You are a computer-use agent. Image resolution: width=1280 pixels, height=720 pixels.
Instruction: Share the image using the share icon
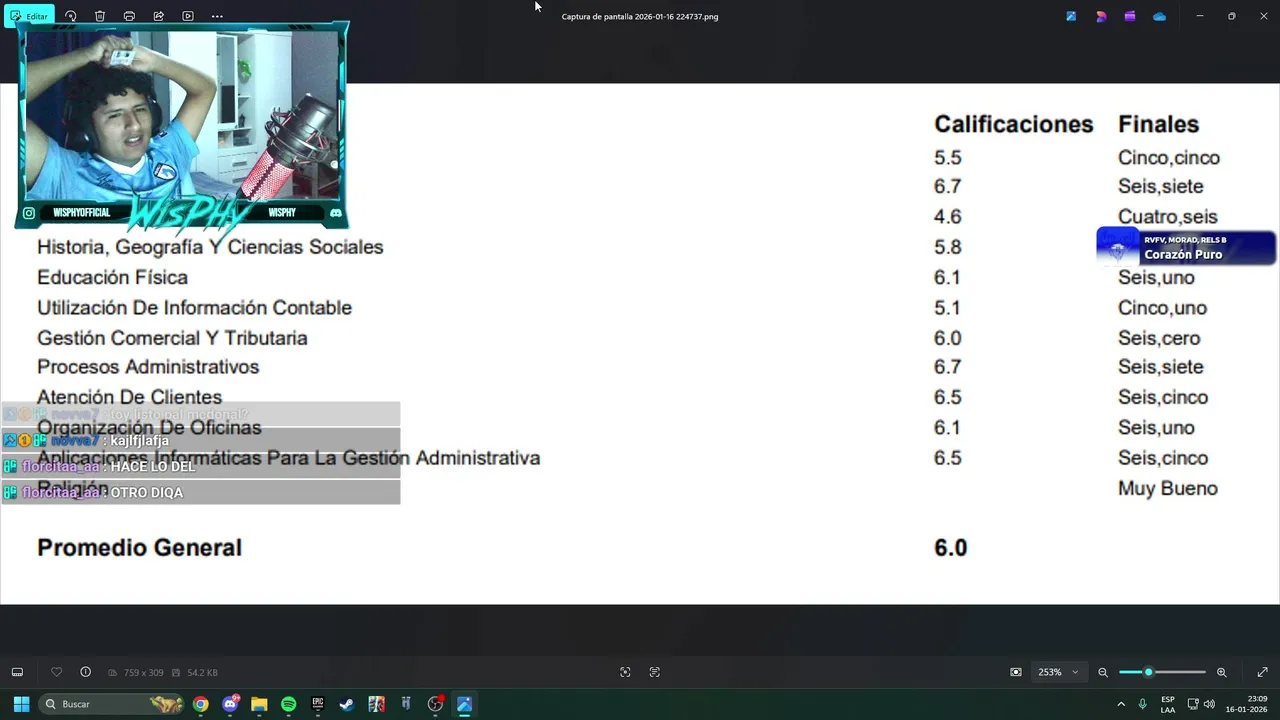click(x=158, y=16)
